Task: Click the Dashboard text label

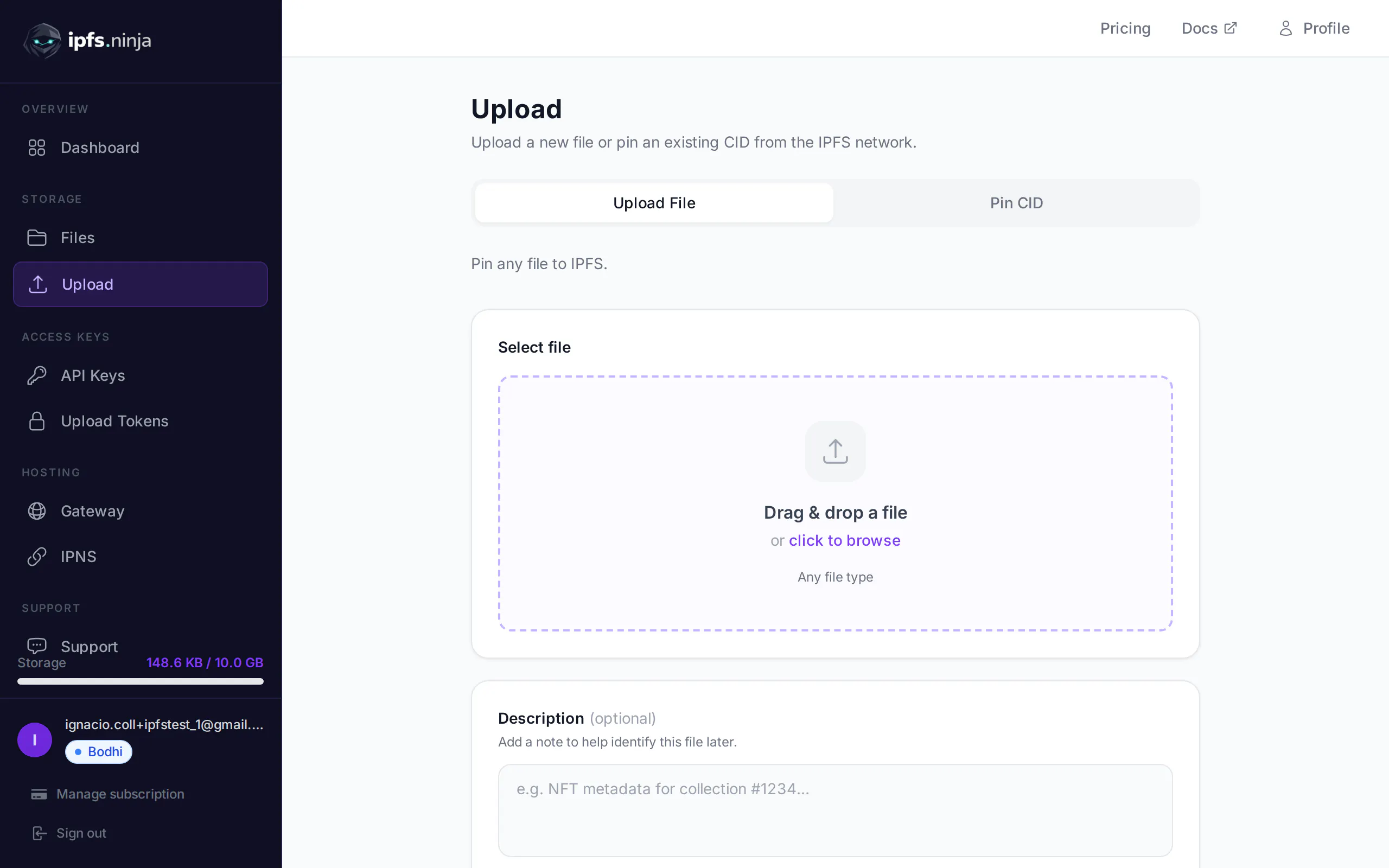Action: pos(100,148)
